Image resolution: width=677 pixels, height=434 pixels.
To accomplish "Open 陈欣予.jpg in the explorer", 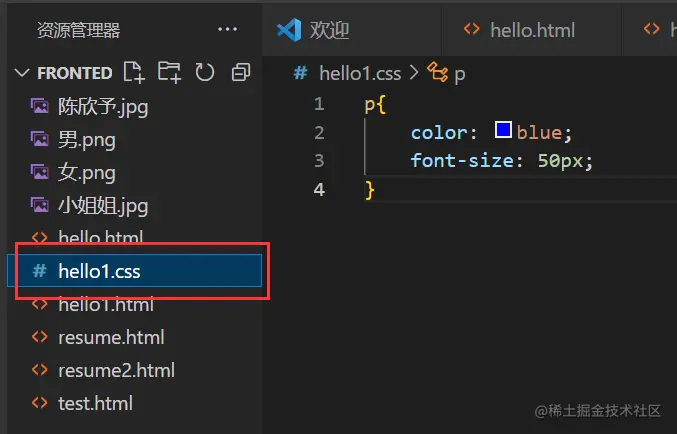I will click(x=103, y=105).
